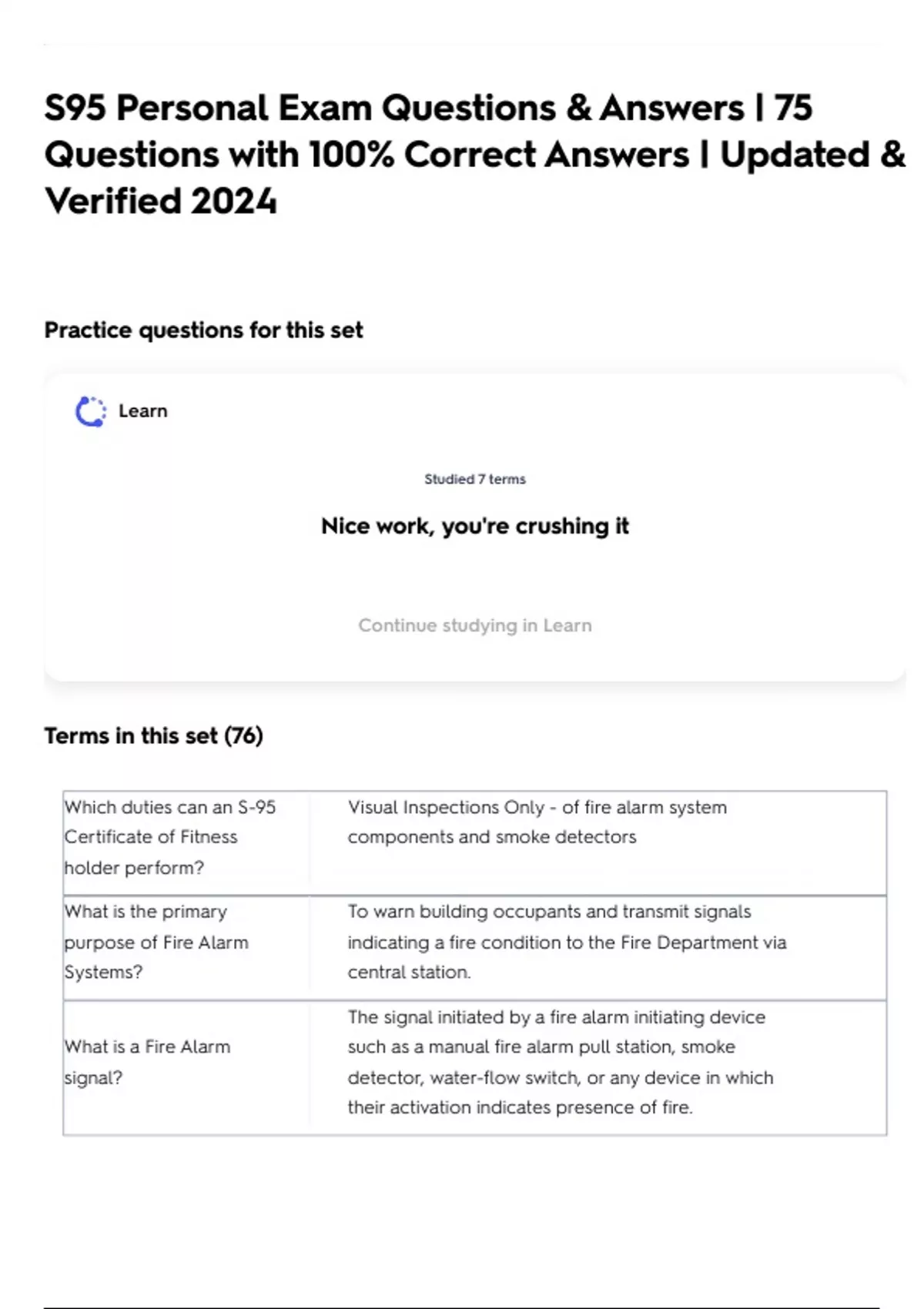
Task: Click the Studied 7 terms label
Action: [475, 479]
